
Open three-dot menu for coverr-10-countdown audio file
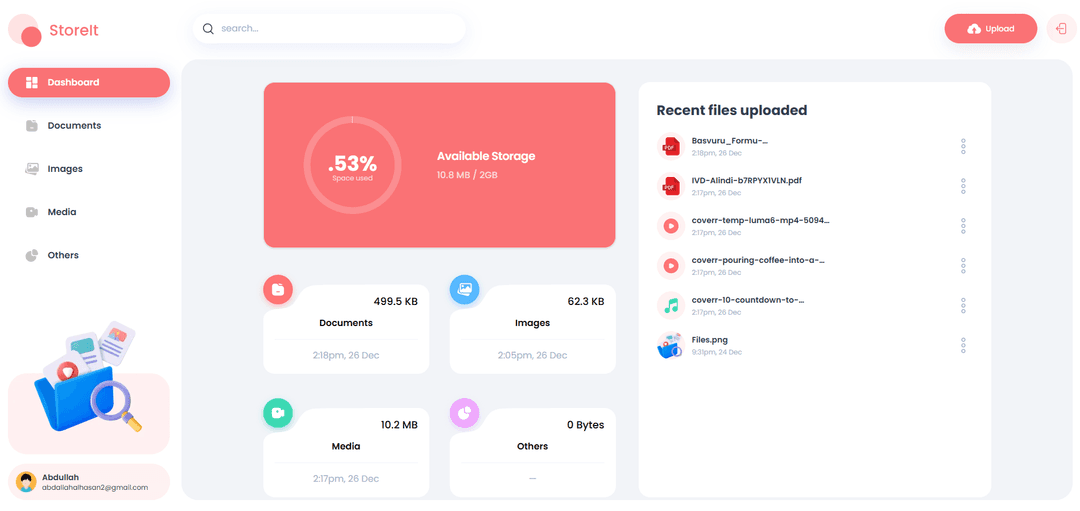(963, 306)
